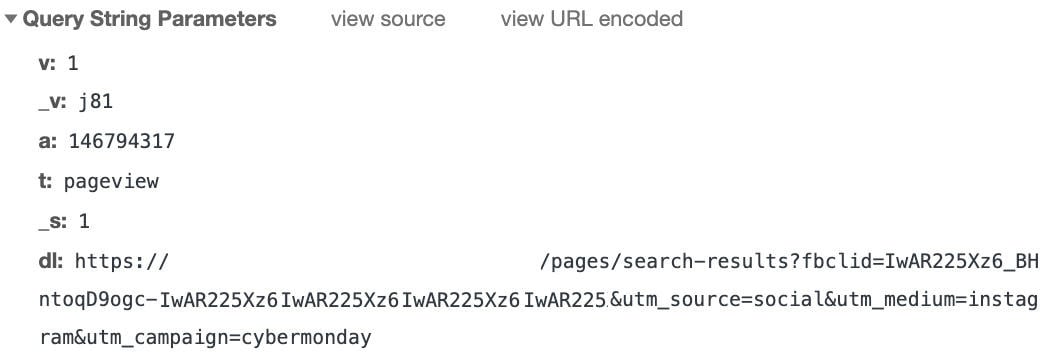The height and width of the screenshot is (362, 1050).
Task: Select the _s parameter name
Action: [x=53, y=221]
